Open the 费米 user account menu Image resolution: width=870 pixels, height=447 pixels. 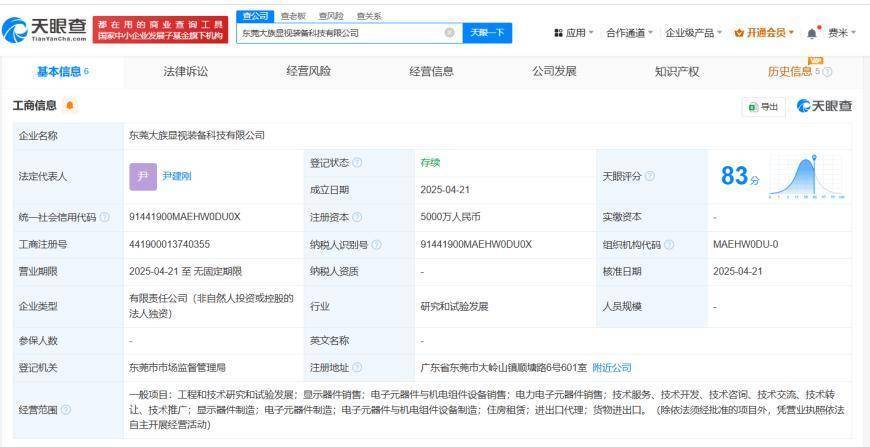(842, 33)
